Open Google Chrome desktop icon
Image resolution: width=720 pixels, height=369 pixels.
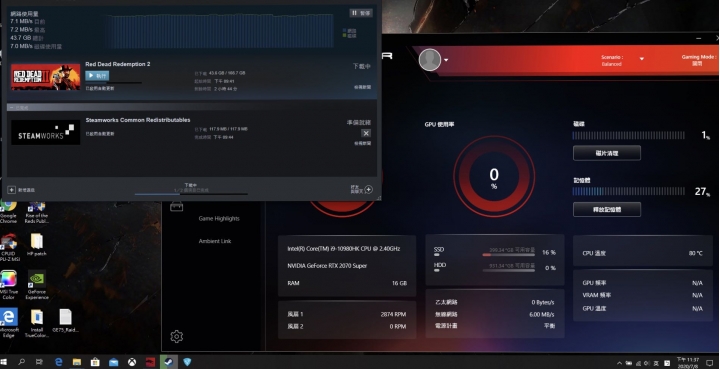click(x=8, y=212)
